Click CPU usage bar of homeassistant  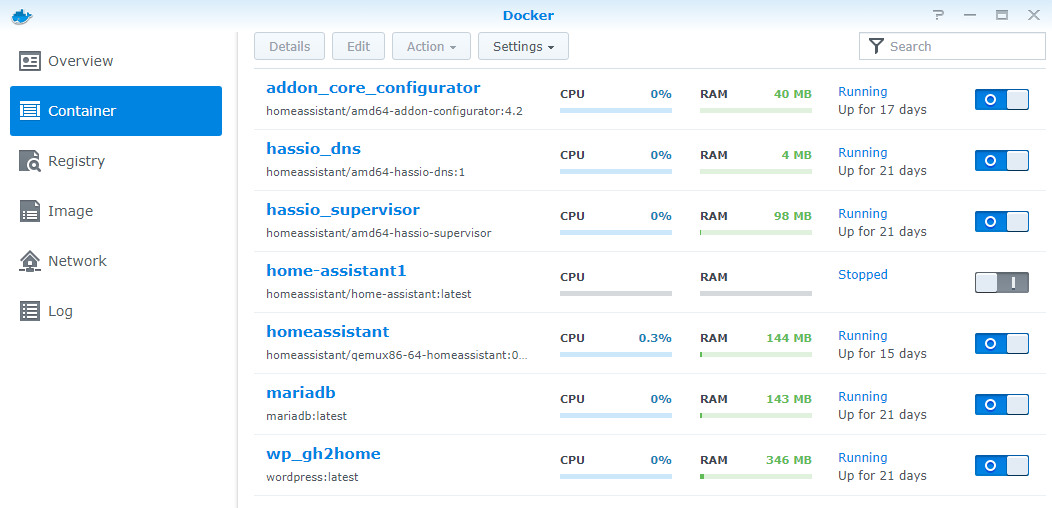pyautogui.click(x=616, y=354)
